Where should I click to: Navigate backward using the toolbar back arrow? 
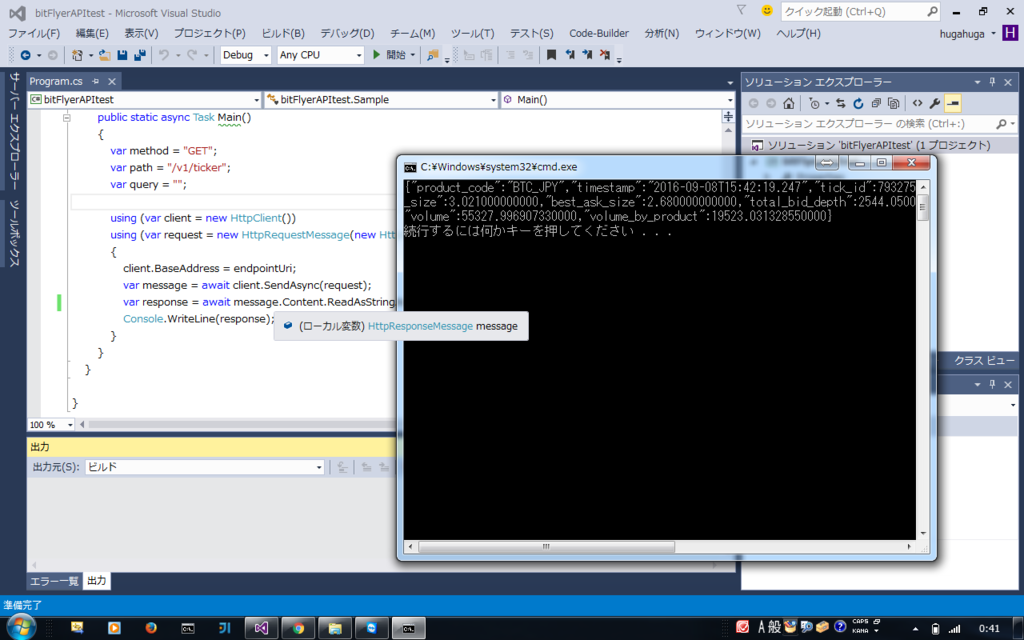[25, 56]
